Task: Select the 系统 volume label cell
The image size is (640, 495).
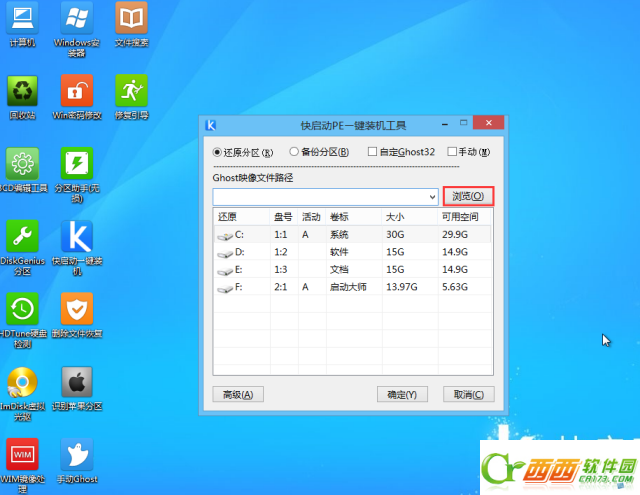Action: click(x=339, y=235)
